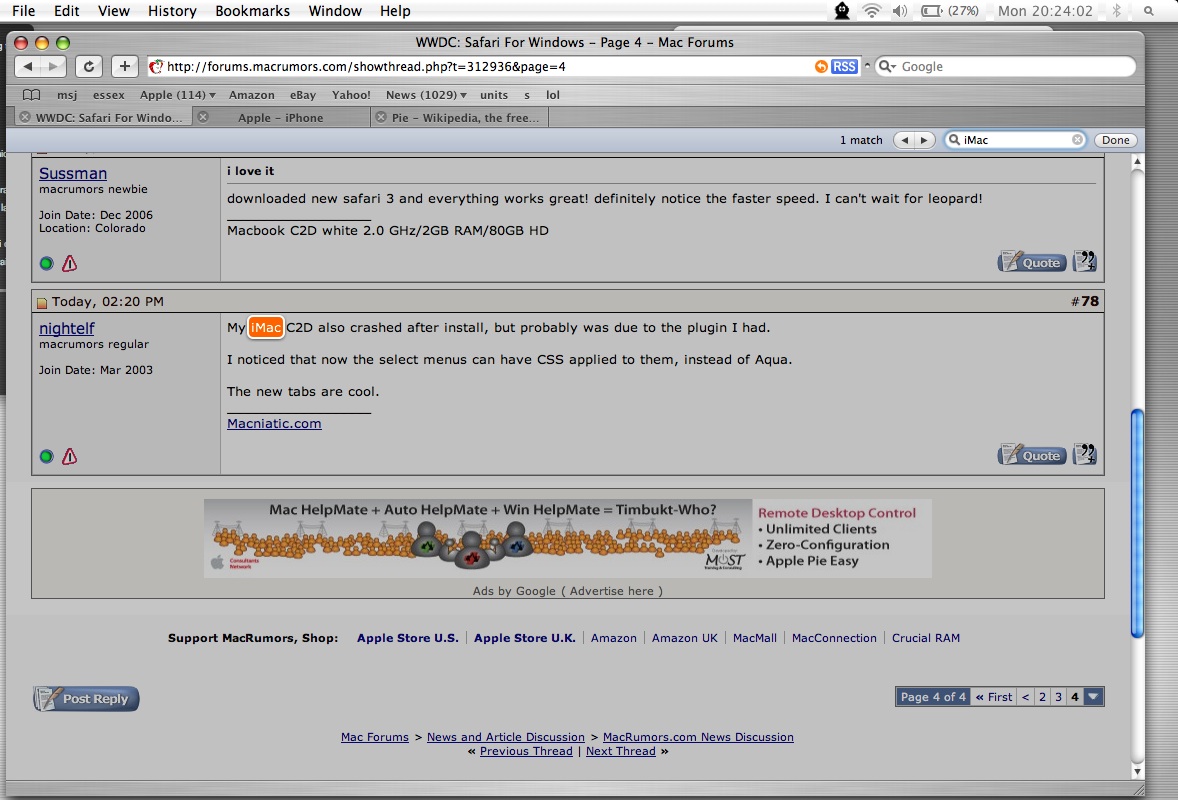Open nightelf's profile link
This screenshot has width=1178, height=800.
click(x=67, y=328)
